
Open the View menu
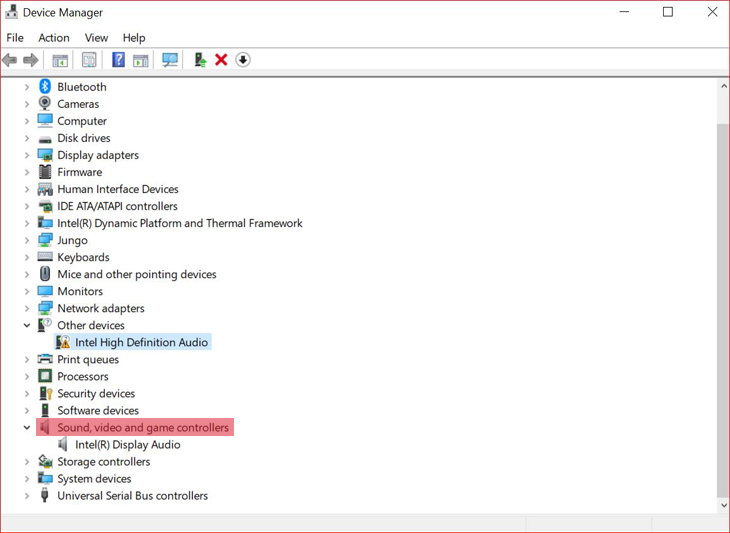[96, 38]
